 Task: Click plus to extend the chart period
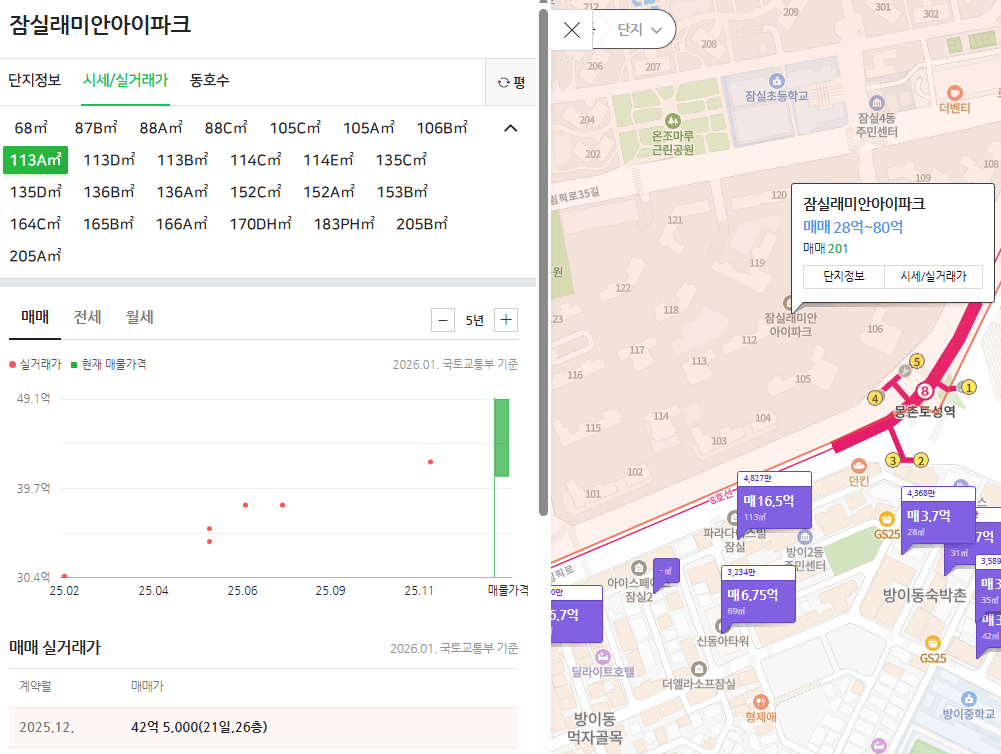tap(506, 320)
